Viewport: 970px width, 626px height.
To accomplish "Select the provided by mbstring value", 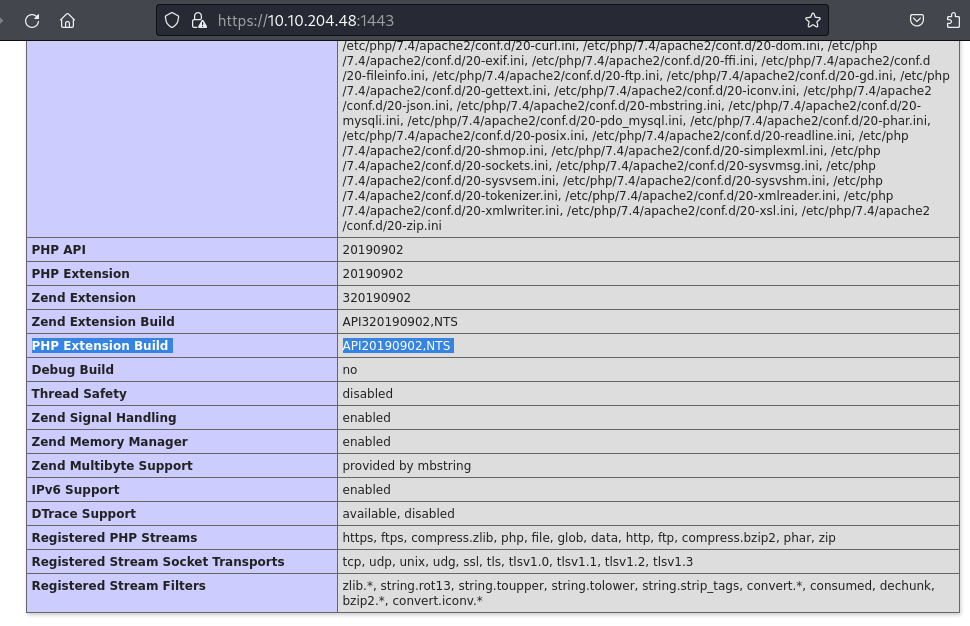I will [406, 466].
